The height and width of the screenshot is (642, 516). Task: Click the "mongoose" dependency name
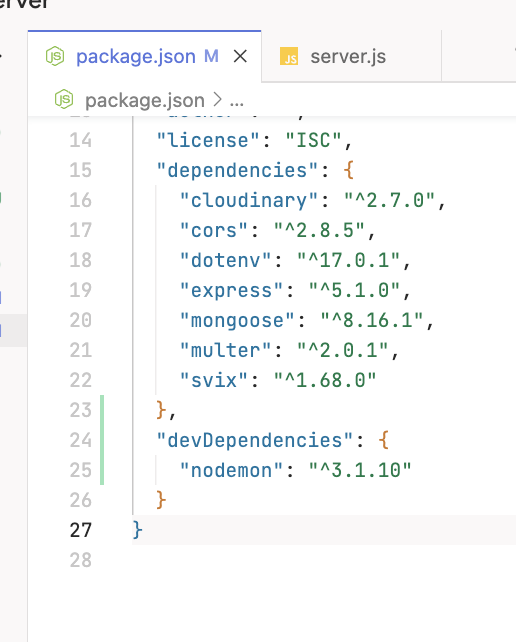tap(237, 321)
